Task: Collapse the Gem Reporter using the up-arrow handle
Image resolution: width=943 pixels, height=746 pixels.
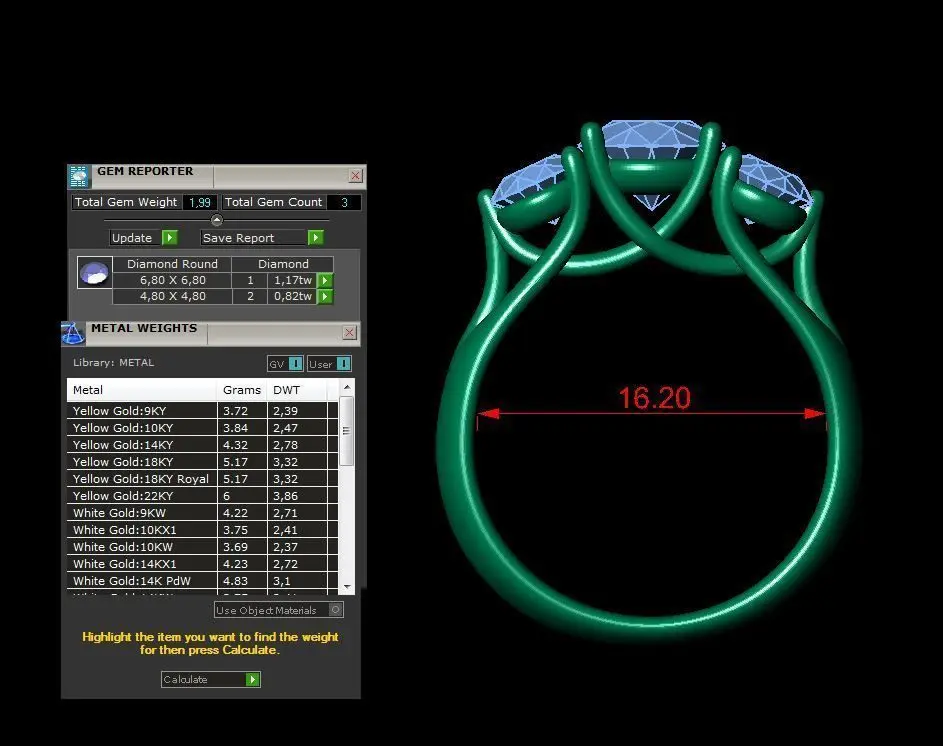Action: 217,220
